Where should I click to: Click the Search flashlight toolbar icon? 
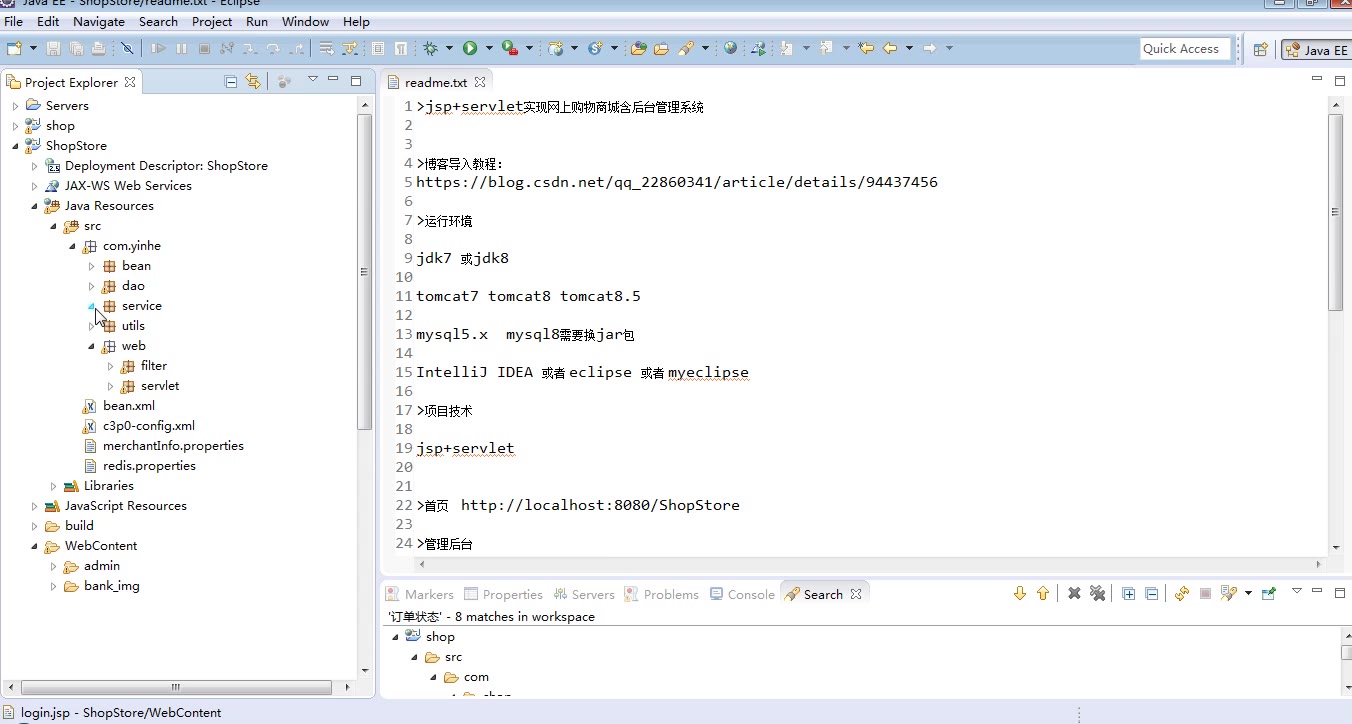pyautogui.click(x=686, y=48)
